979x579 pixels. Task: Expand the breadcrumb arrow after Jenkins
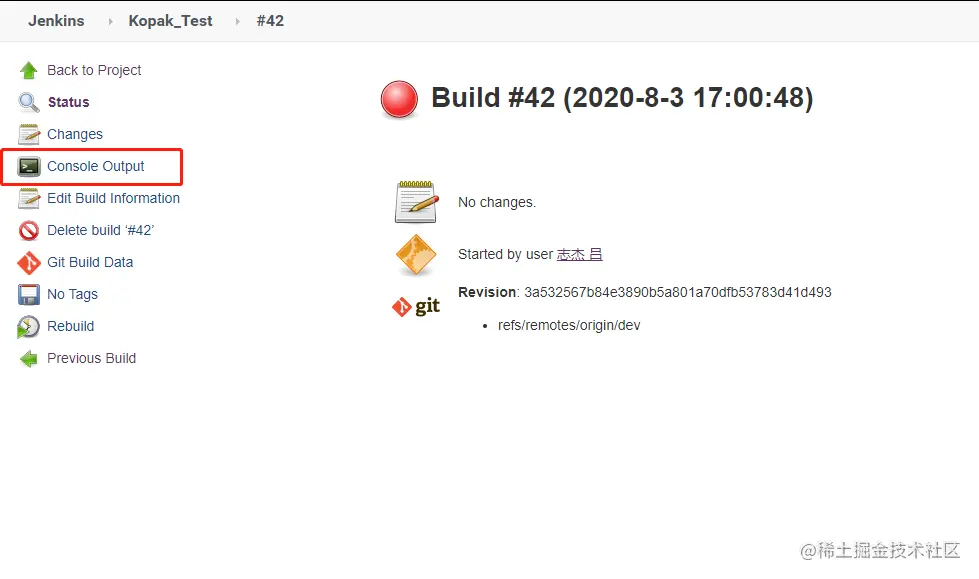tap(110, 21)
